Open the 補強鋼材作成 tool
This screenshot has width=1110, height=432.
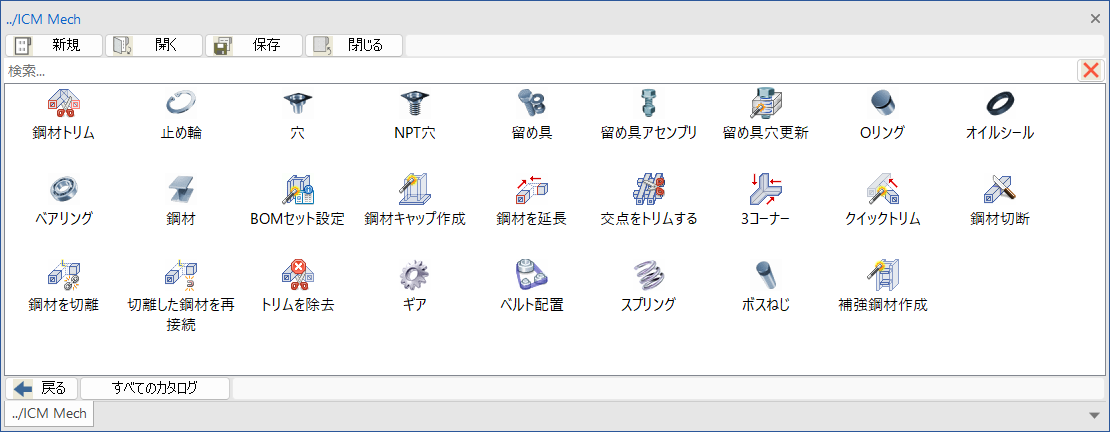(x=883, y=275)
